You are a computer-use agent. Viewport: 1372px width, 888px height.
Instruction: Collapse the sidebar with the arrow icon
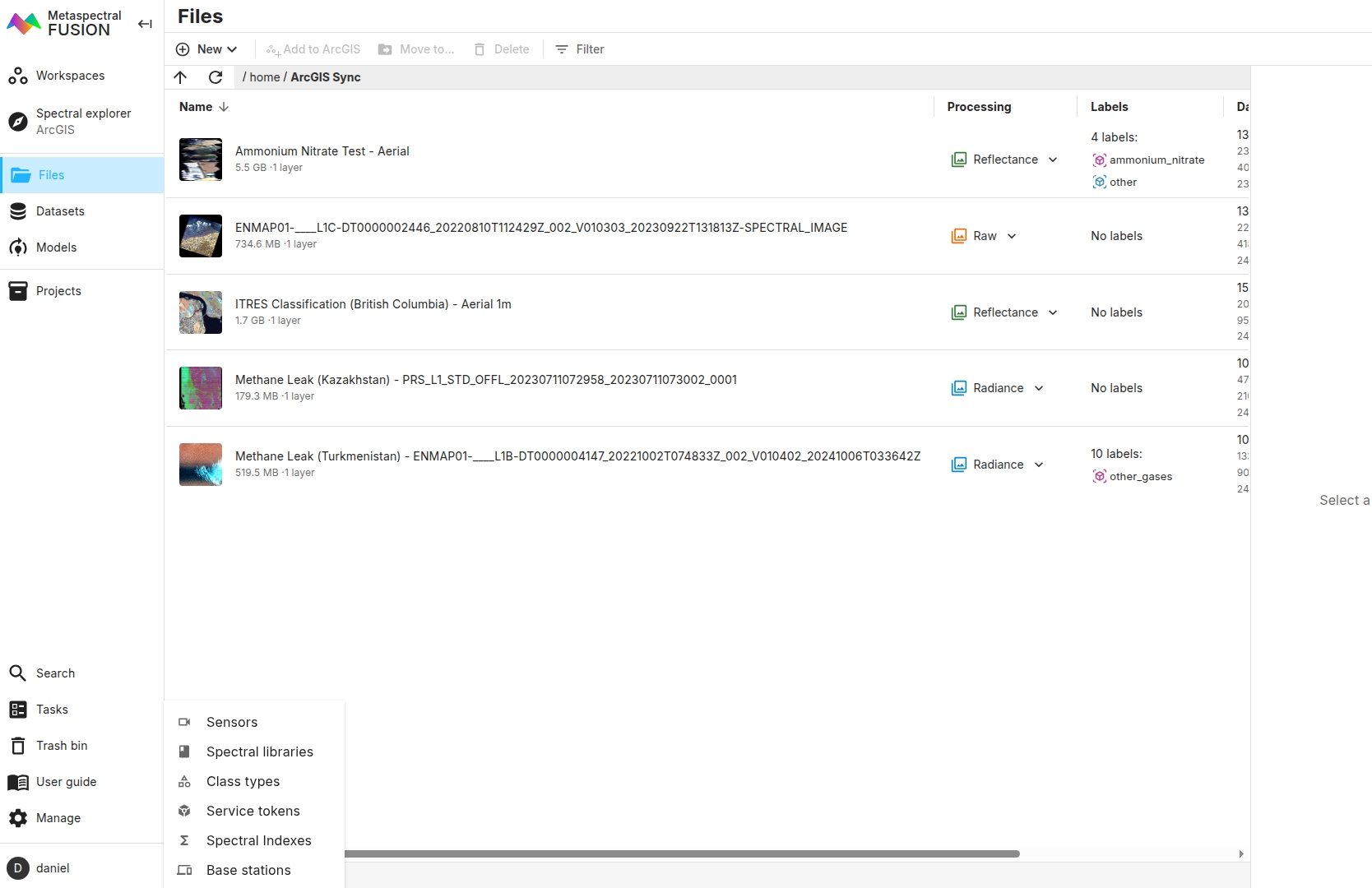click(x=145, y=24)
